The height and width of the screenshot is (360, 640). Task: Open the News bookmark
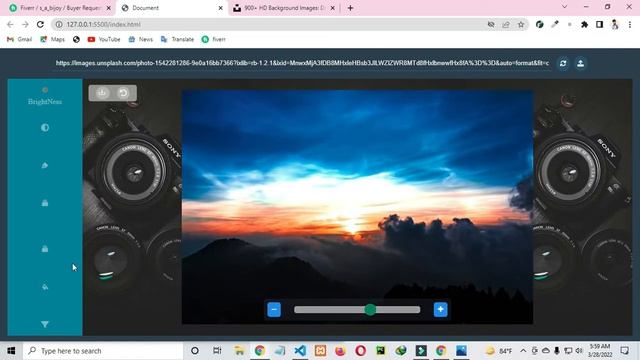click(x=140, y=39)
